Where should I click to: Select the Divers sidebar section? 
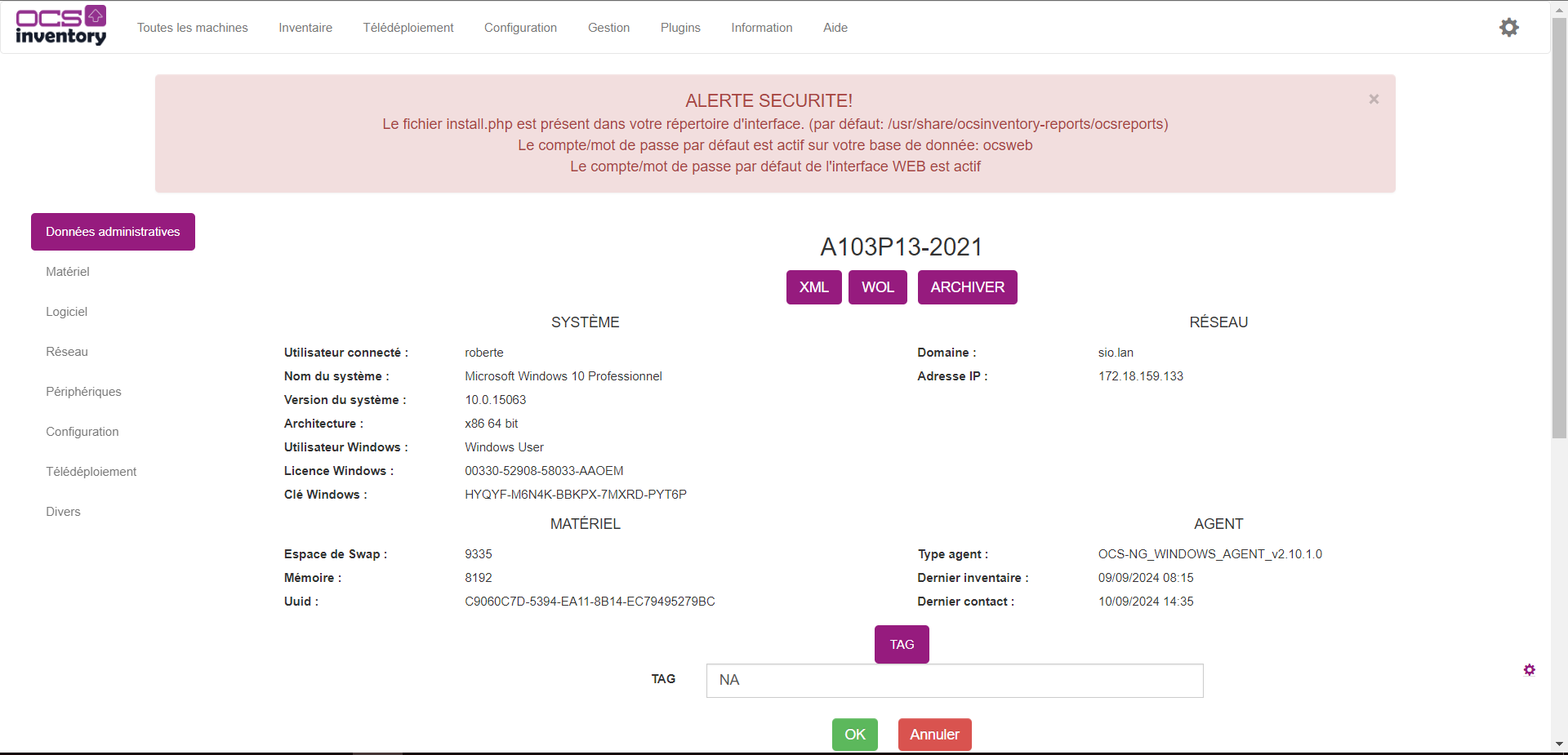click(63, 511)
